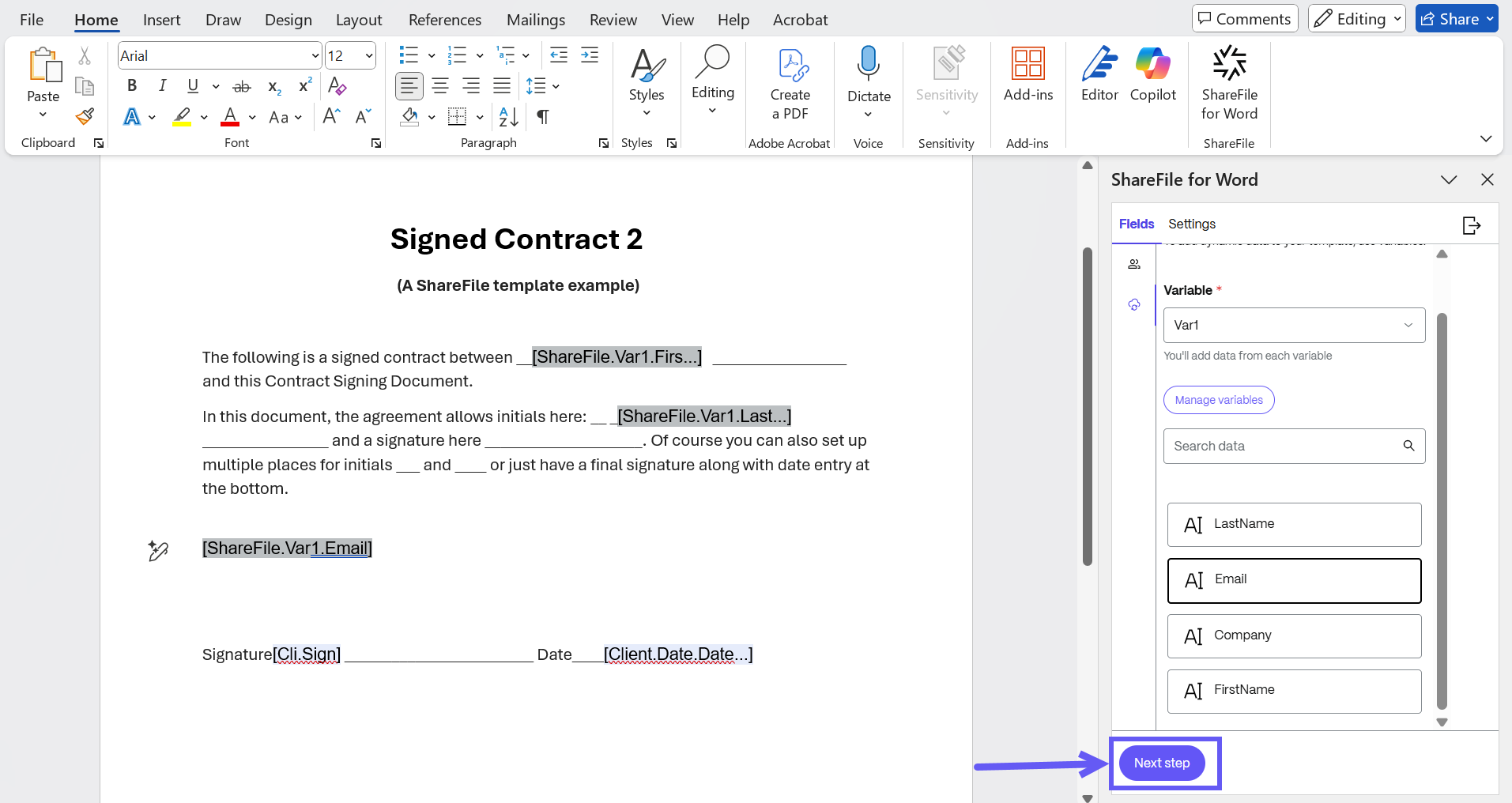Open the ShareFile for Word add-in
Screen dimensions: 1512x803
(x=1229, y=83)
